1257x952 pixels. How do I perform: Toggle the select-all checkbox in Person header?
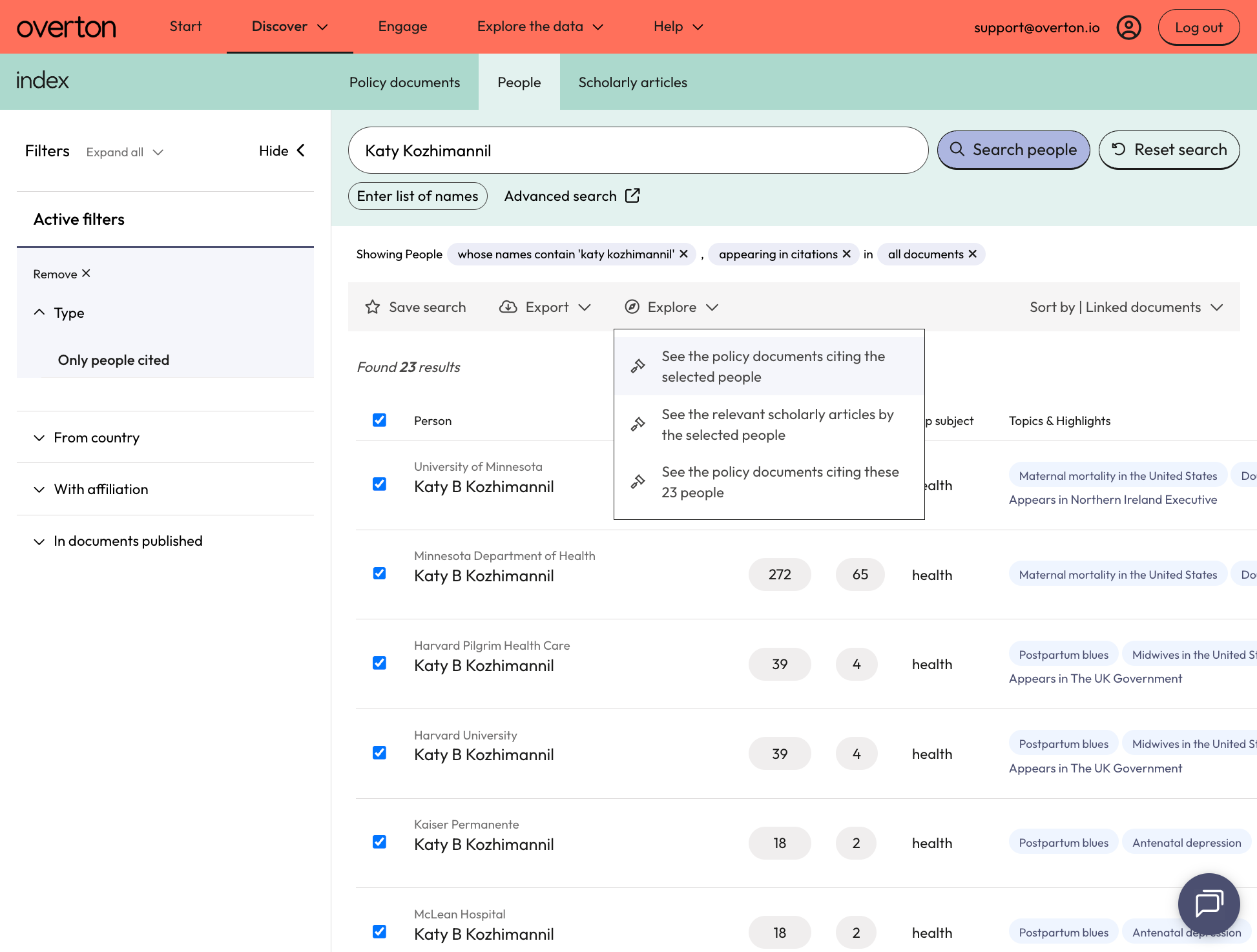pos(379,420)
